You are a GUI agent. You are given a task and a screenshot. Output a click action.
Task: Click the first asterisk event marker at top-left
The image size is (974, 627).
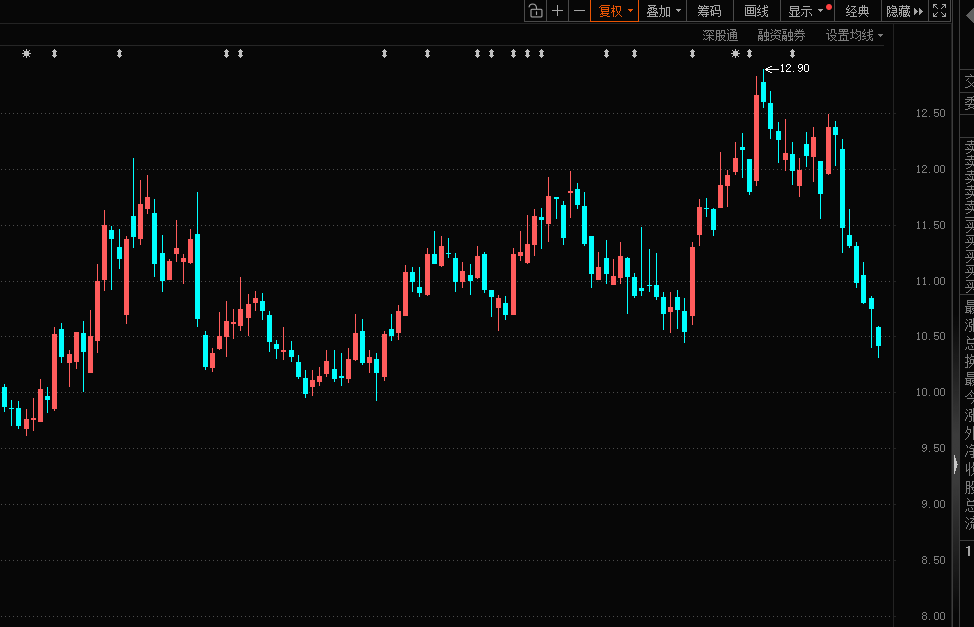click(x=26, y=53)
